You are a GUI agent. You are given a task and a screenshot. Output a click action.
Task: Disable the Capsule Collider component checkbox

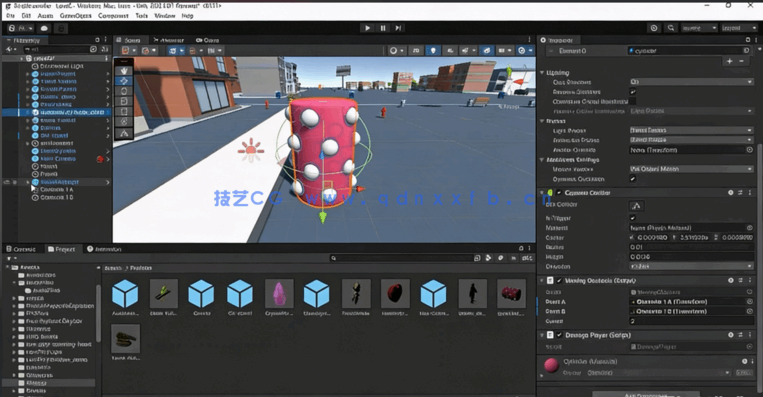click(x=559, y=193)
